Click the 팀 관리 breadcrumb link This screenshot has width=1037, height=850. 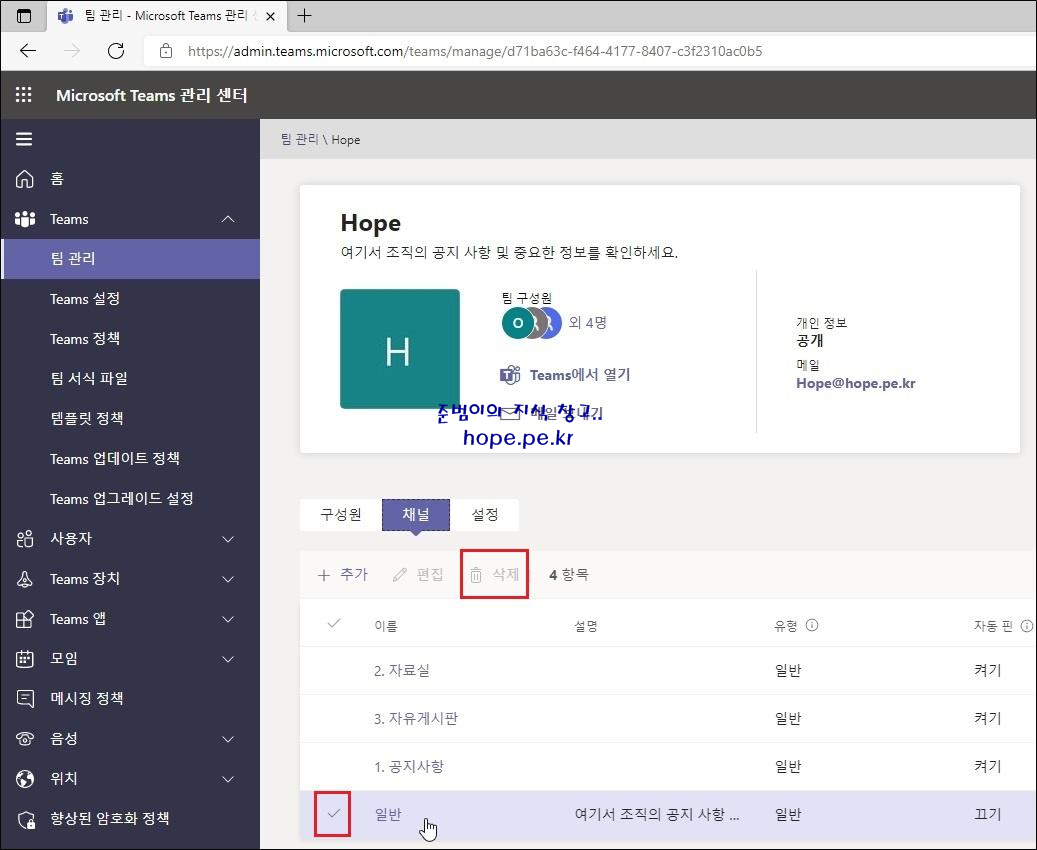[x=300, y=140]
